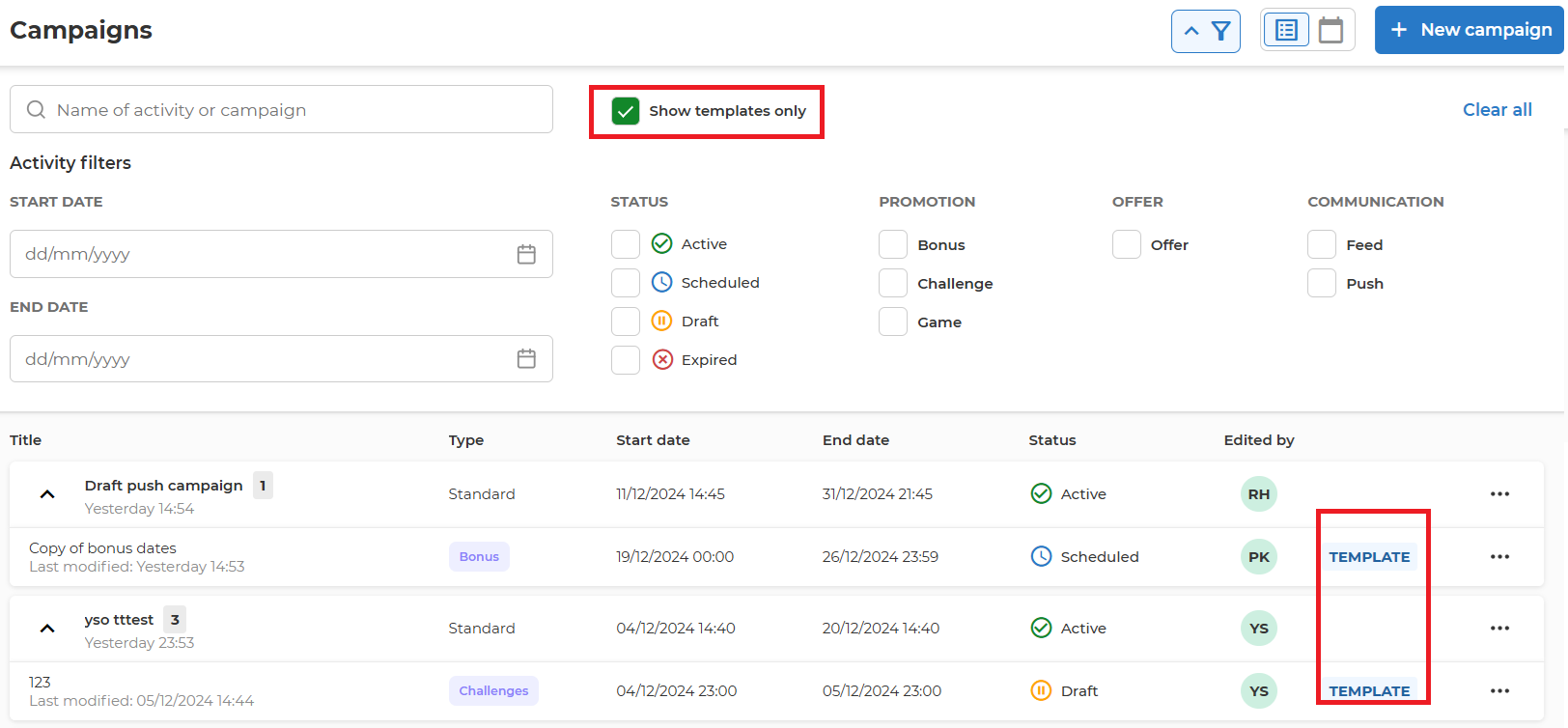Uncheck Show templates only
This screenshot has width=1568, height=728.
click(x=626, y=111)
